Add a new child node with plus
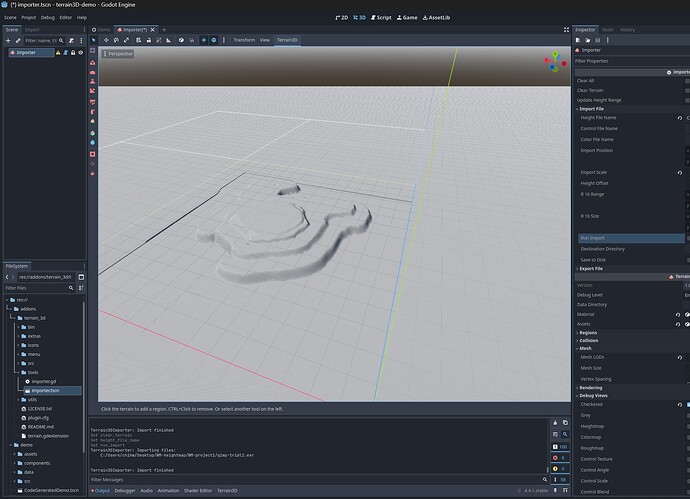The width and height of the screenshot is (690, 499). 8,40
